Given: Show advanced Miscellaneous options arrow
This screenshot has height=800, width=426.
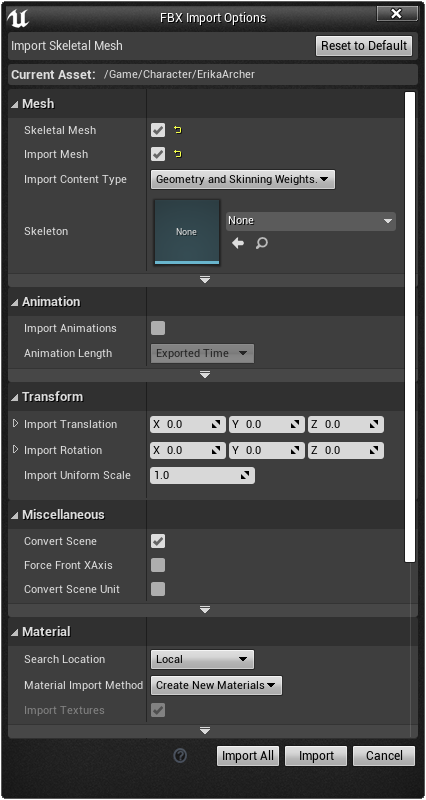Looking at the screenshot, I should [205, 610].
